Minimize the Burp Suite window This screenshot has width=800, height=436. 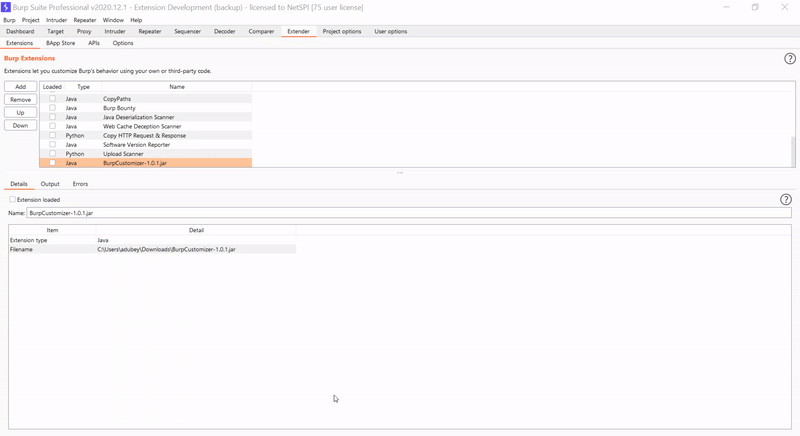pos(726,7)
